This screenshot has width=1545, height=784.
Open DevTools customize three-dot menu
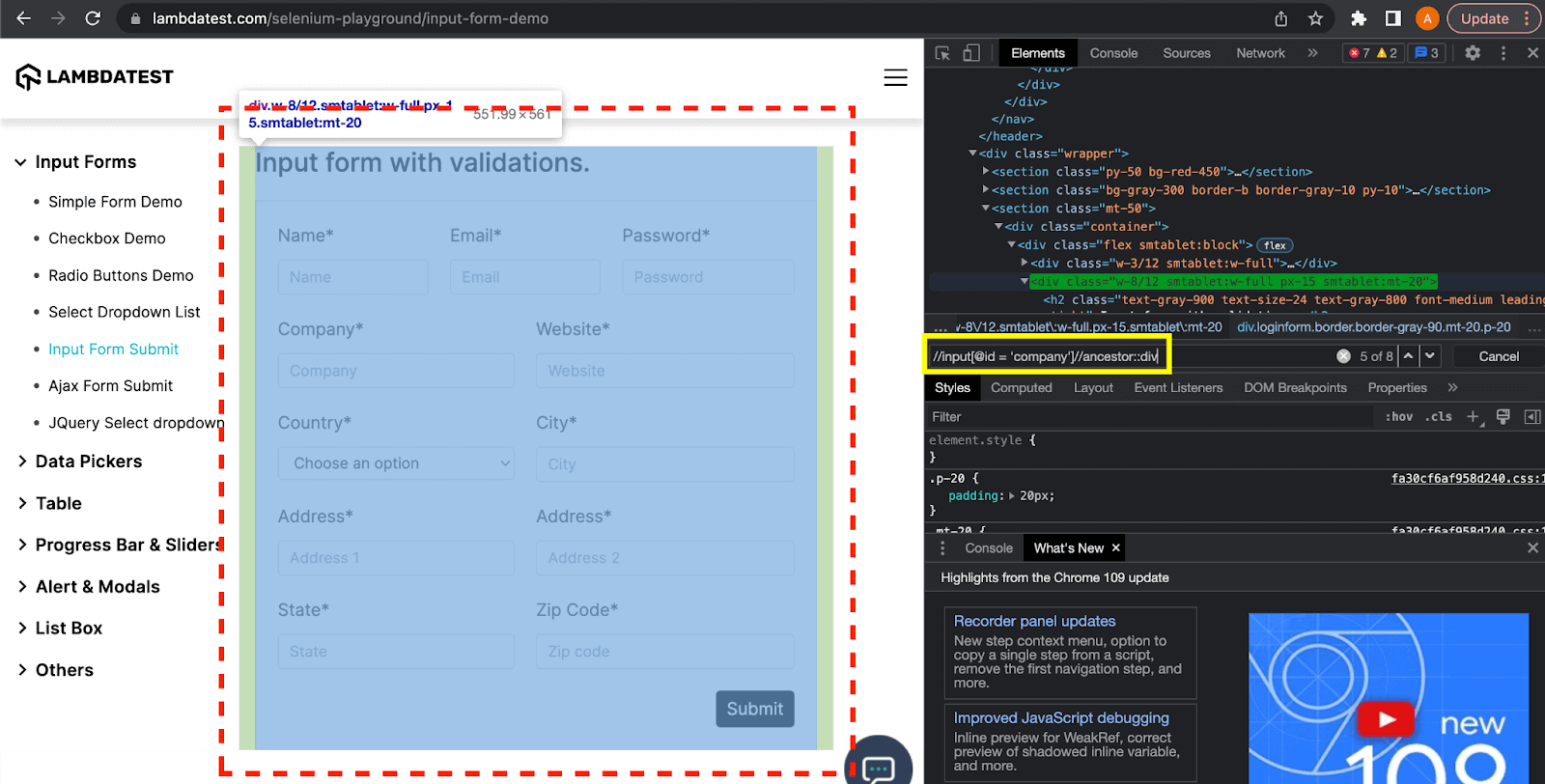1503,53
